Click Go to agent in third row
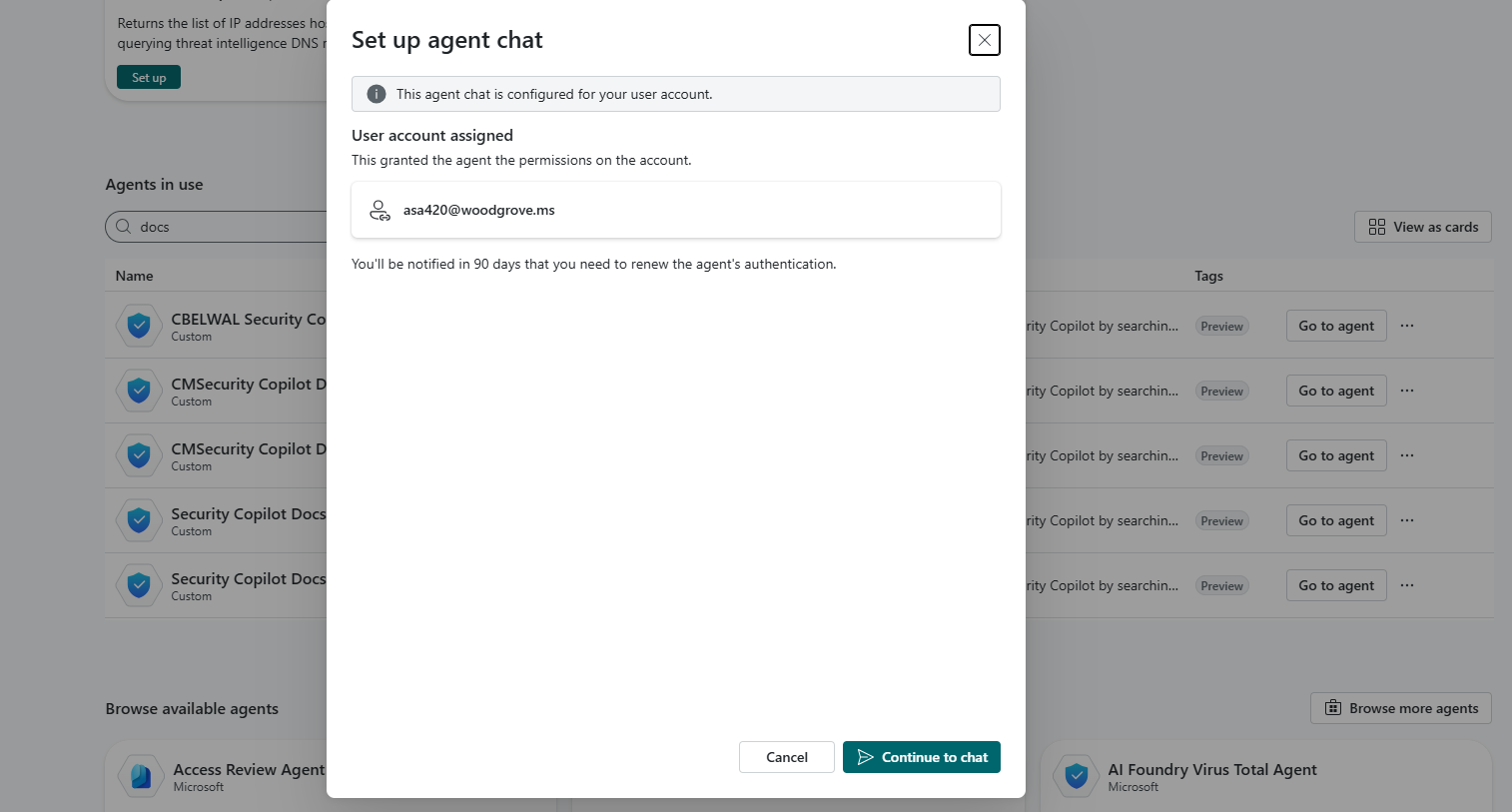Image resolution: width=1512 pixels, height=812 pixels. (1335, 455)
